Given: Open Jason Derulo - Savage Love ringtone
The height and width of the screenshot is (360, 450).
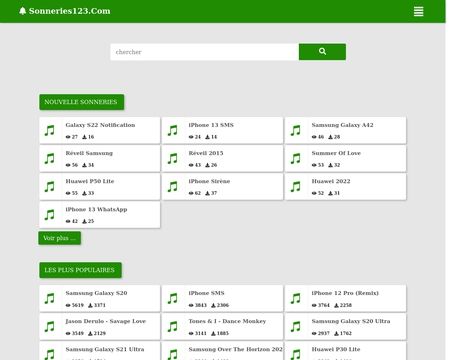Looking at the screenshot, I should [106, 321].
